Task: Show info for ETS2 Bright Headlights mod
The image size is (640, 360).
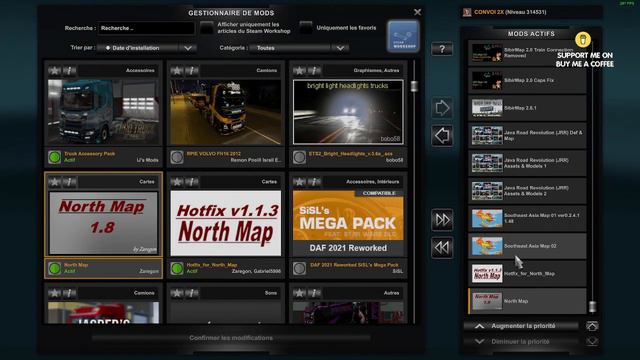Action: pos(315,71)
